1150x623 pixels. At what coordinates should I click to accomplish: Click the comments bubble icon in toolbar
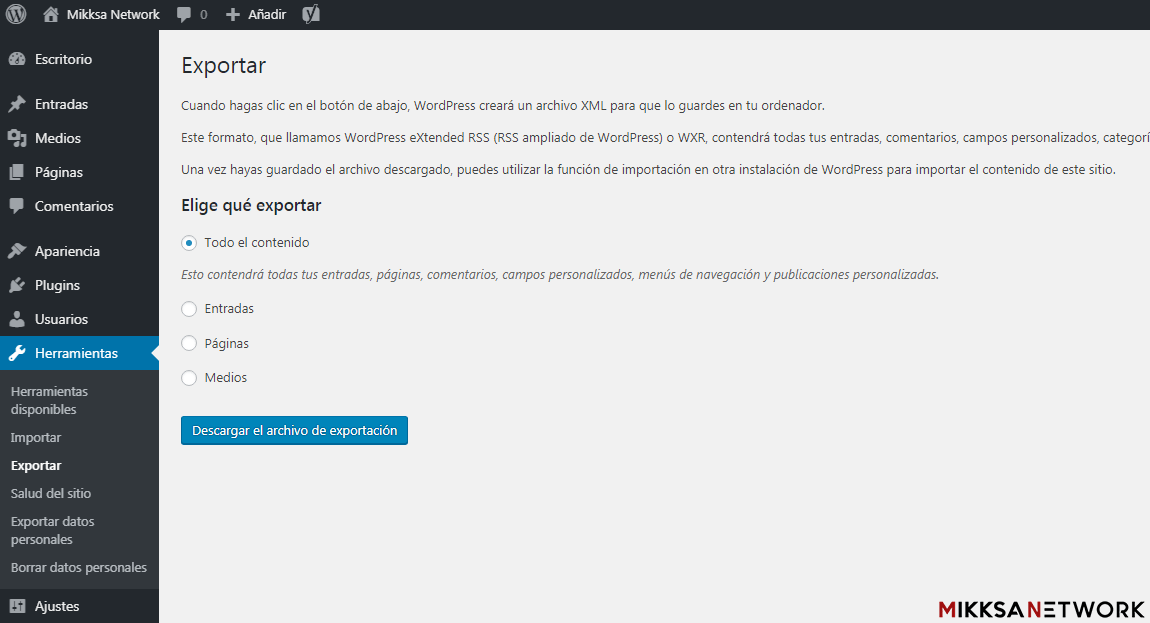coord(184,15)
